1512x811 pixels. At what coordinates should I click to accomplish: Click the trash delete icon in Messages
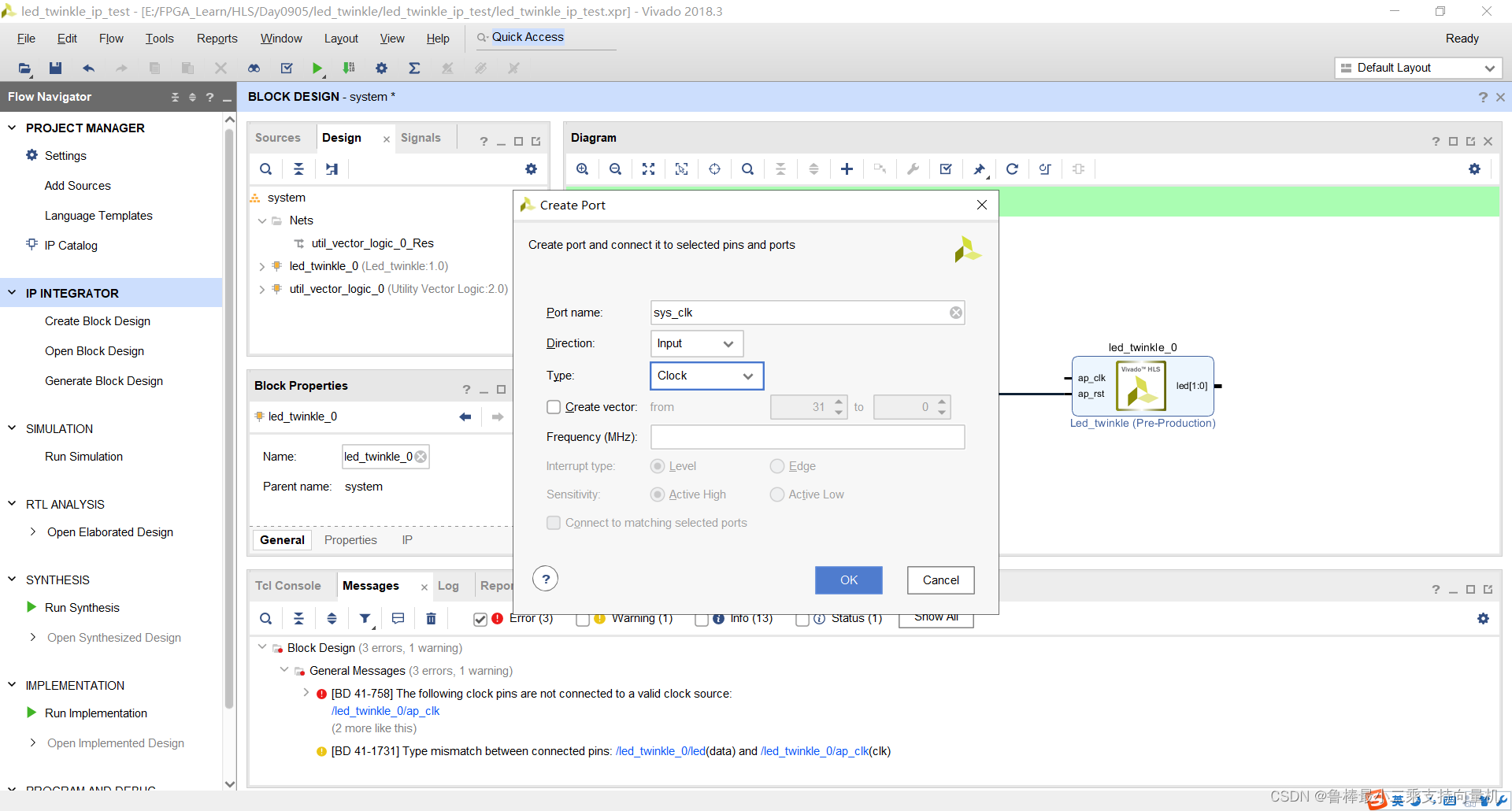pos(431,619)
